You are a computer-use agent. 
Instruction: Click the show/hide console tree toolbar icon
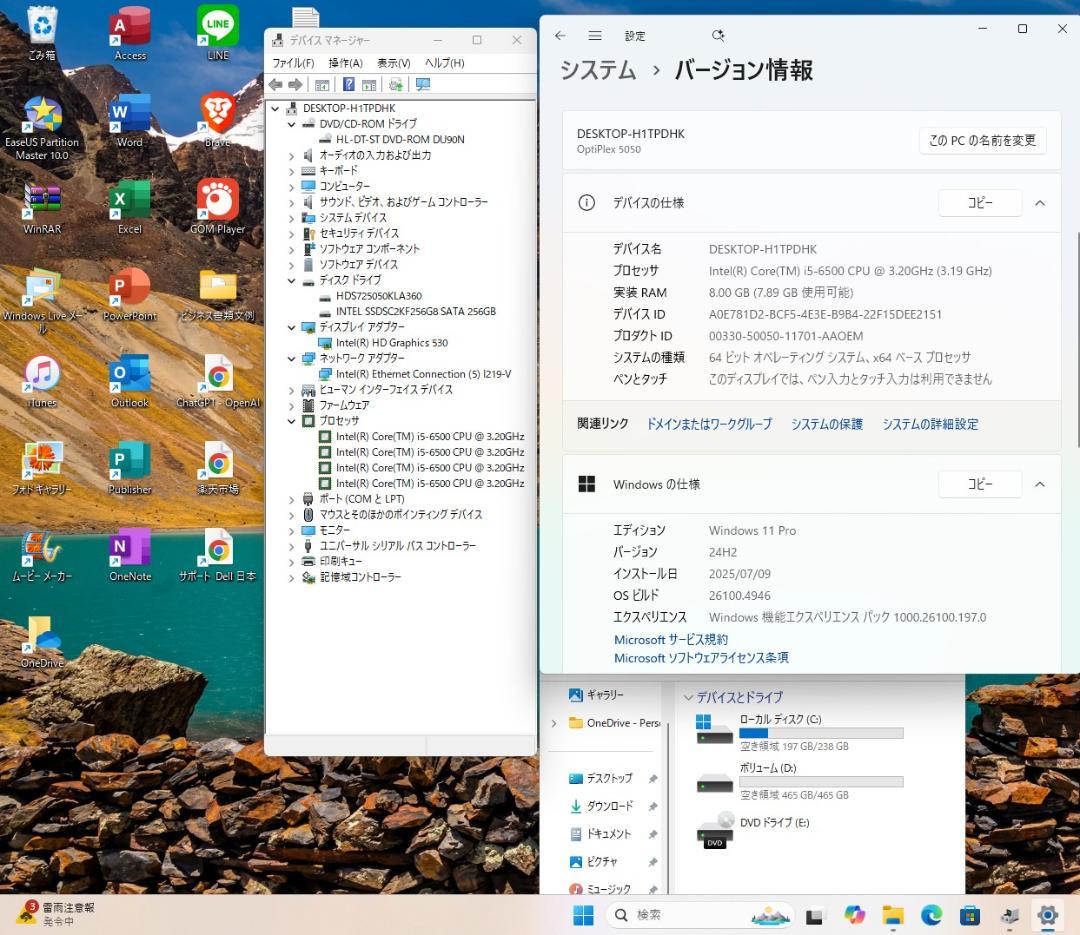coord(320,84)
